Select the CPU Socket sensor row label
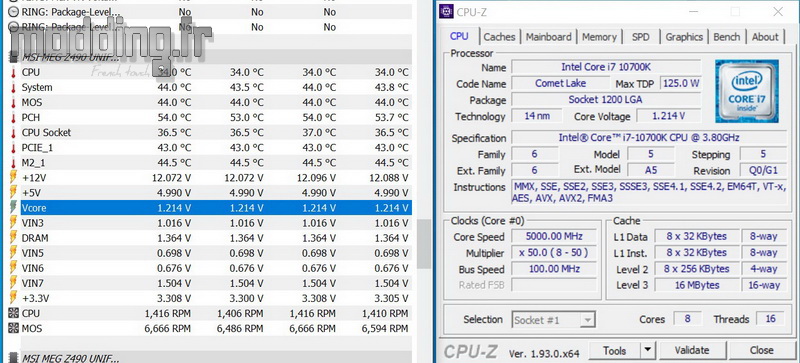This screenshot has width=800, height=363. tap(46, 133)
